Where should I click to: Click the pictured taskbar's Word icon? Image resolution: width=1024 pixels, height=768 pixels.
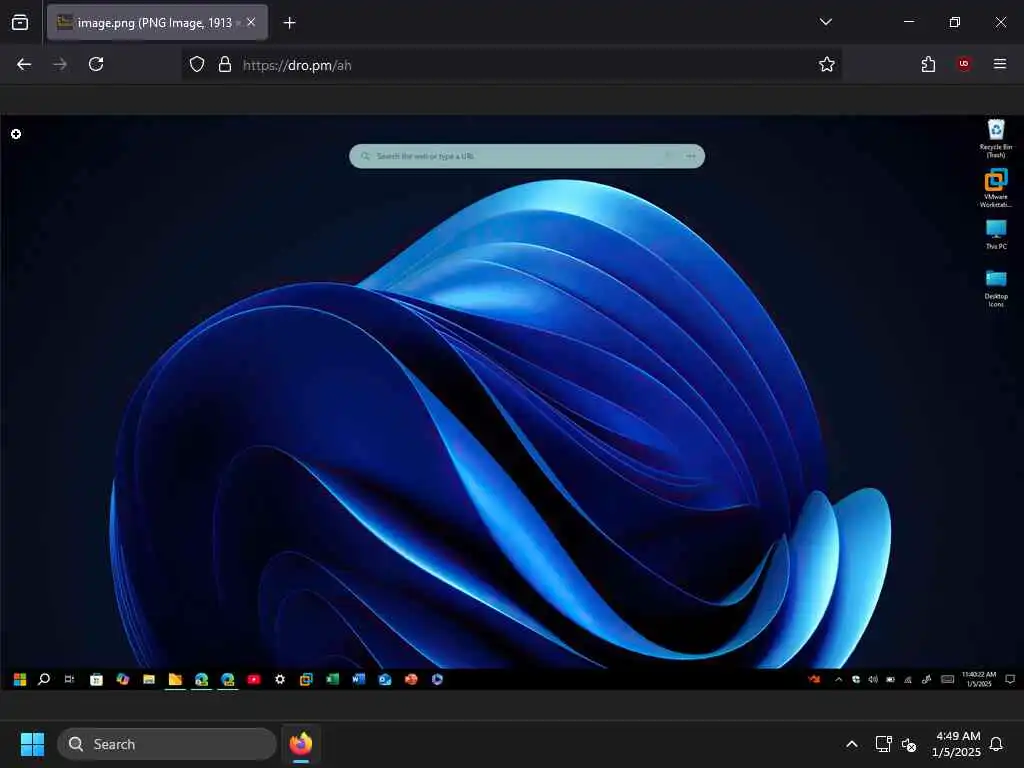359,679
